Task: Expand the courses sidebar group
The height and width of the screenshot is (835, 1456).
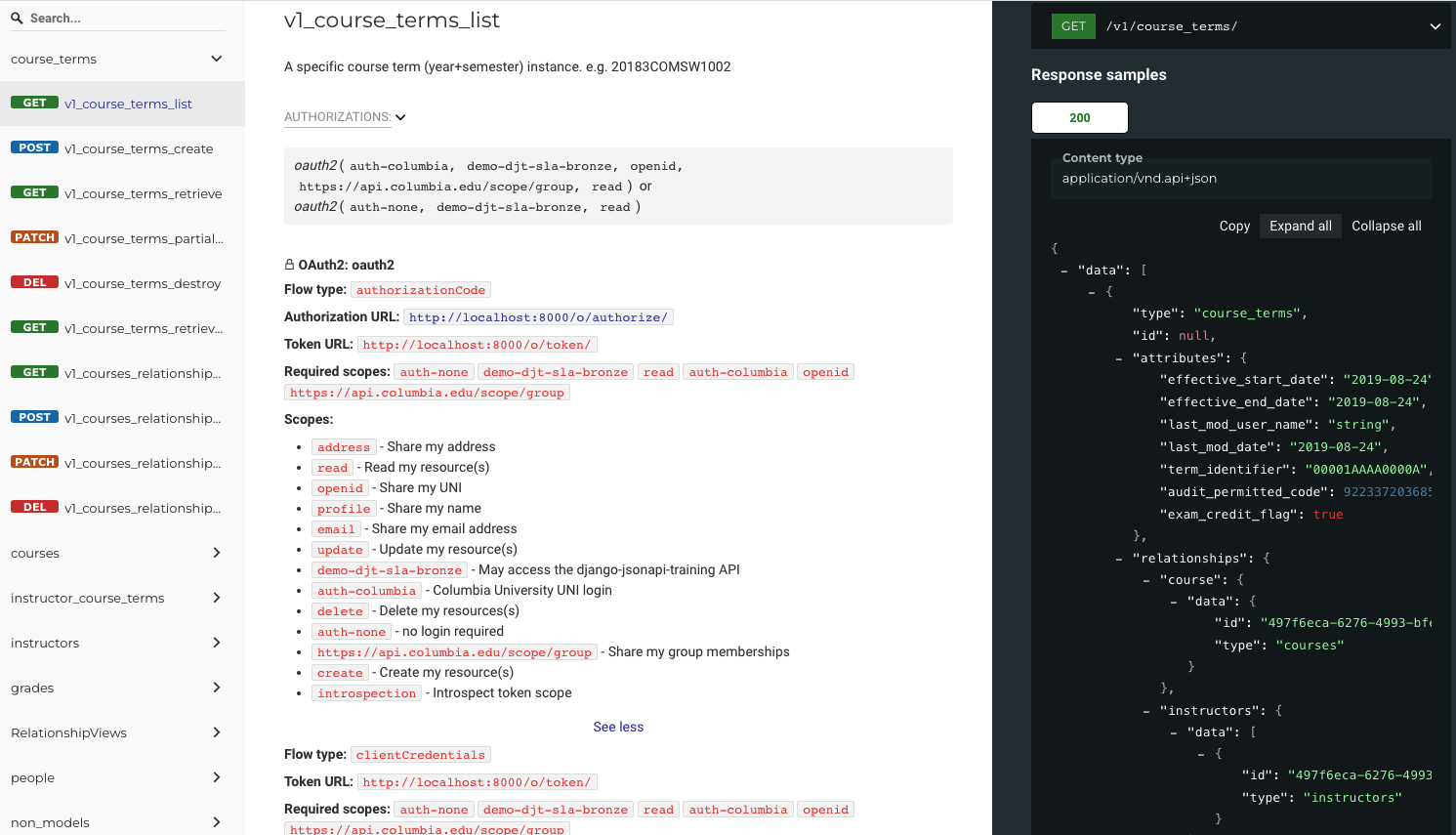Action: coord(216,553)
